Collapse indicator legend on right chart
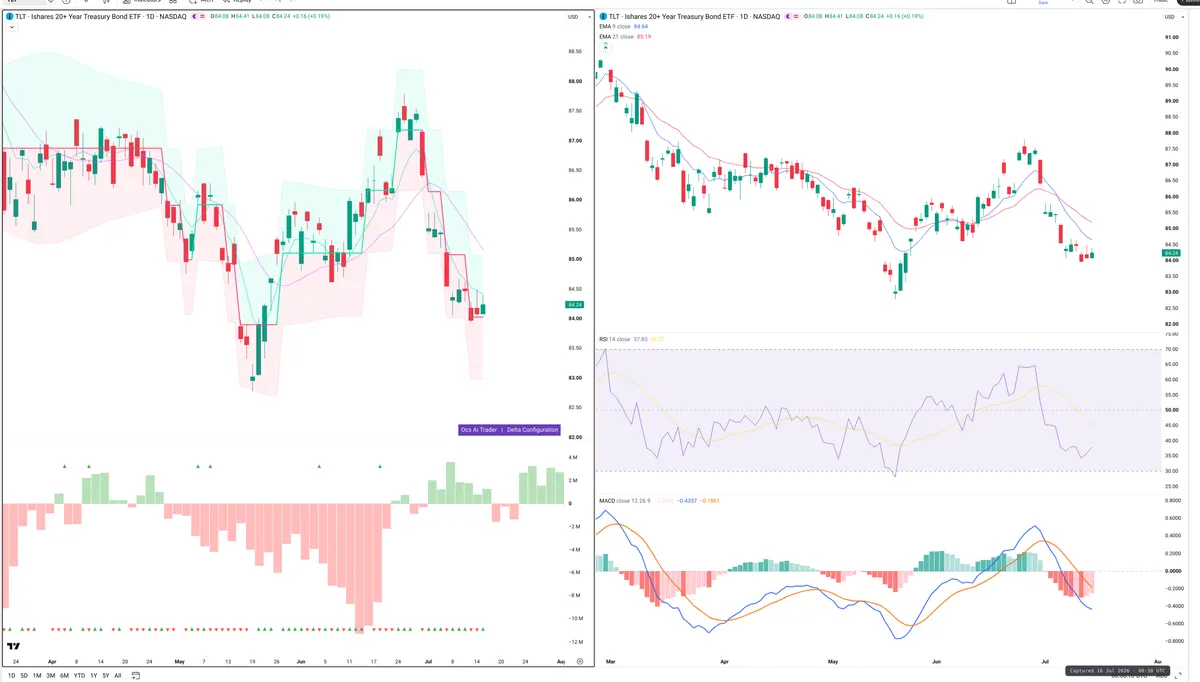This screenshot has height=682, width=1200. [x=605, y=47]
